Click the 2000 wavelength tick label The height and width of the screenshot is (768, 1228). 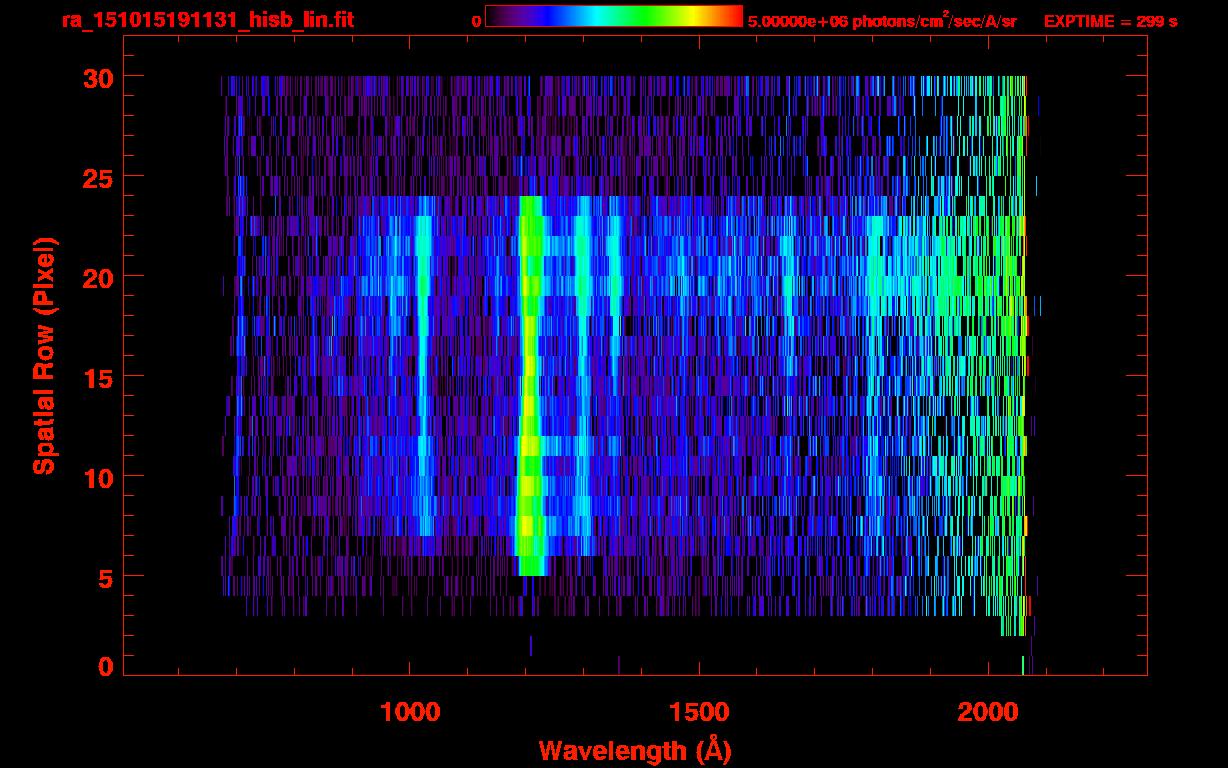point(987,711)
